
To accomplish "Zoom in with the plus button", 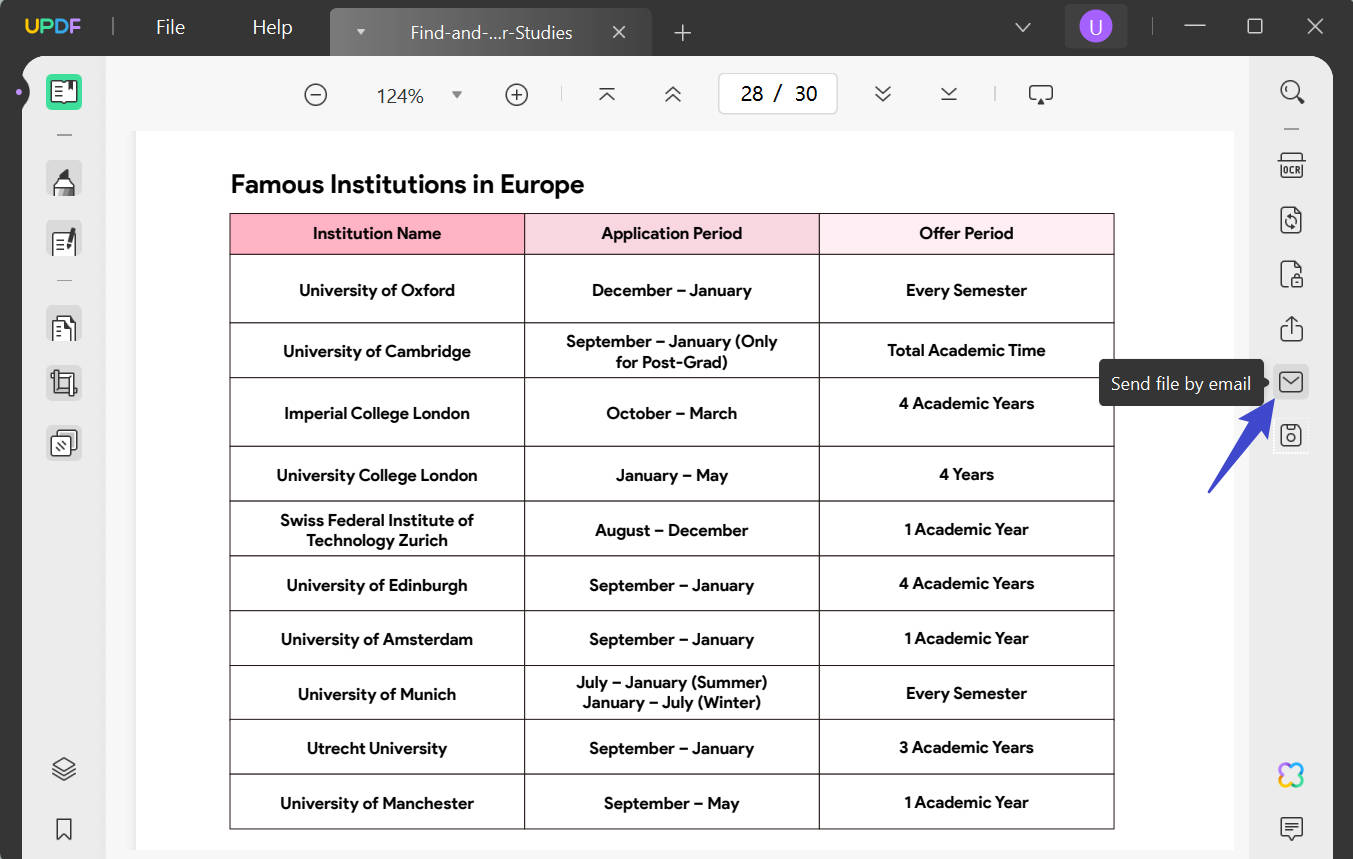I will [x=516, y=95].
